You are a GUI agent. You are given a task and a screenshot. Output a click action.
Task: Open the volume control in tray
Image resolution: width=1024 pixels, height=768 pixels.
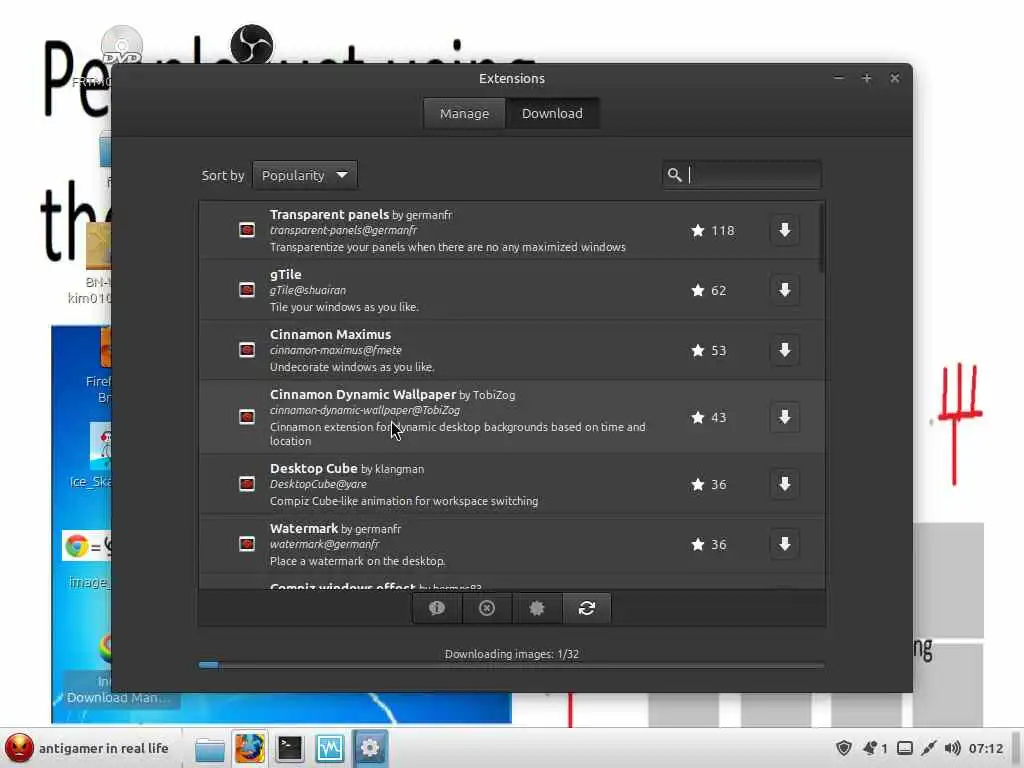pos(952,748)
